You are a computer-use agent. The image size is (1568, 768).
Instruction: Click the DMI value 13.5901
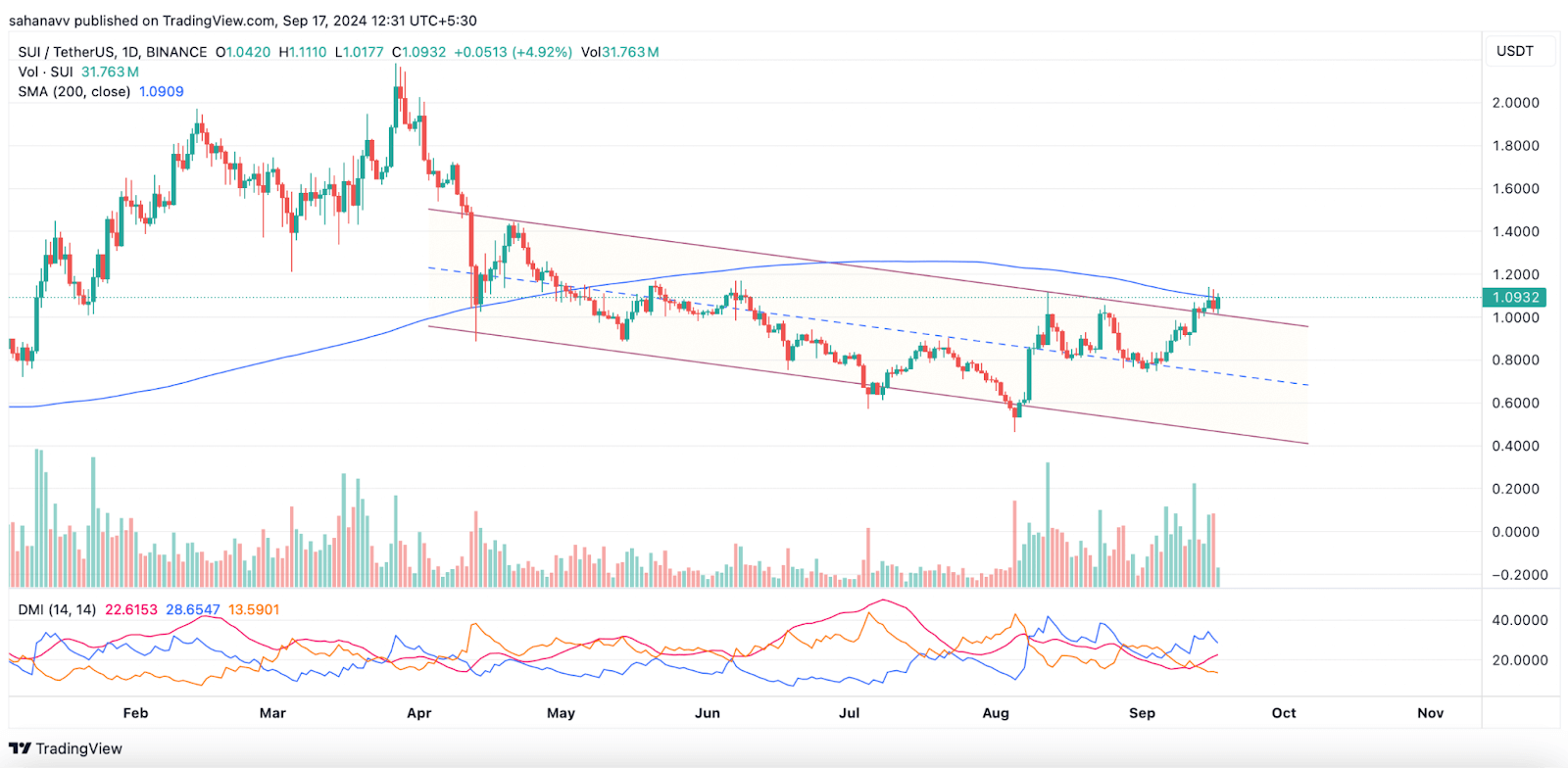click(x=254, y=609)
